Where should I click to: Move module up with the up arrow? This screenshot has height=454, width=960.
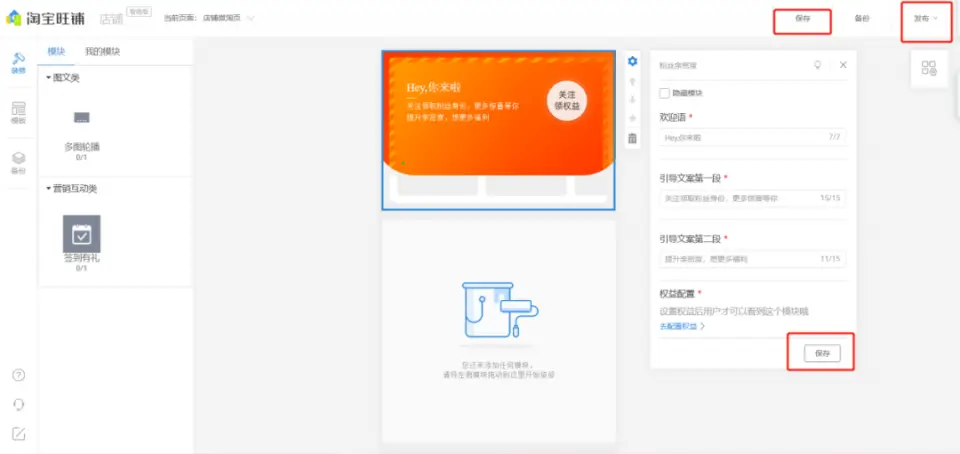(632, 81)
